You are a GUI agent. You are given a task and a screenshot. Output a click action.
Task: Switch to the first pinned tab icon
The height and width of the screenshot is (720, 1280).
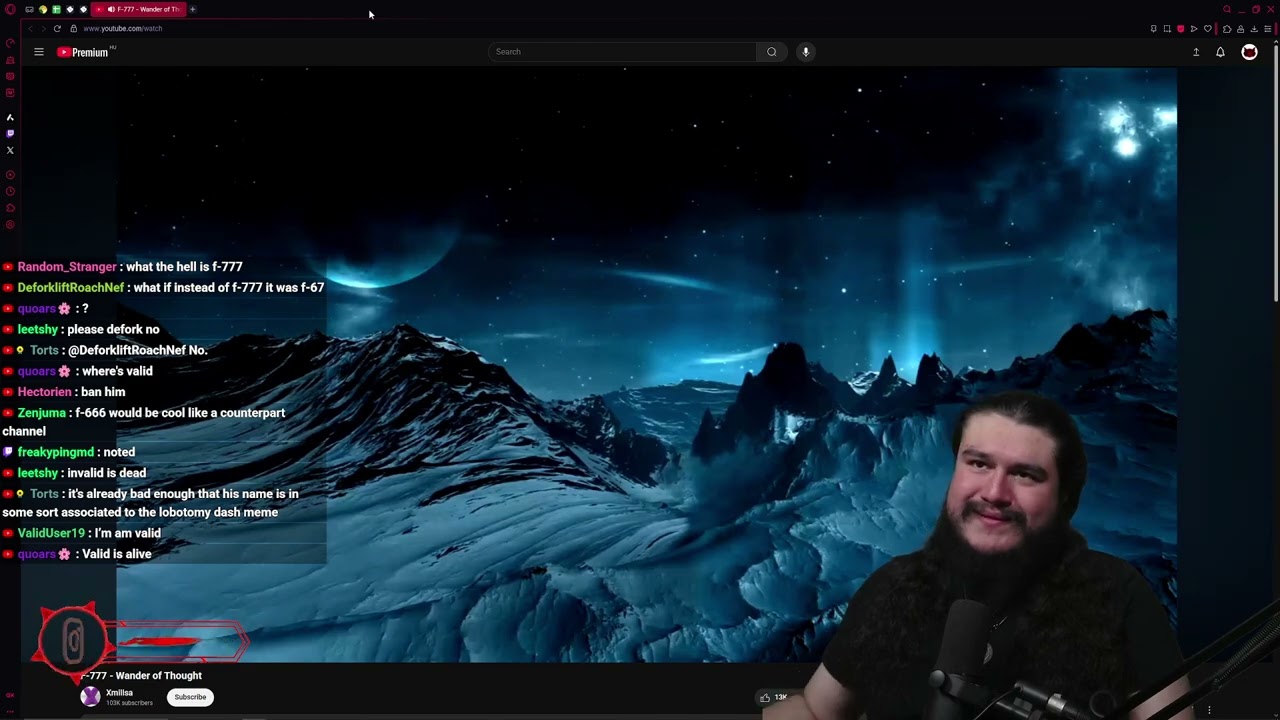coord(29,9)
